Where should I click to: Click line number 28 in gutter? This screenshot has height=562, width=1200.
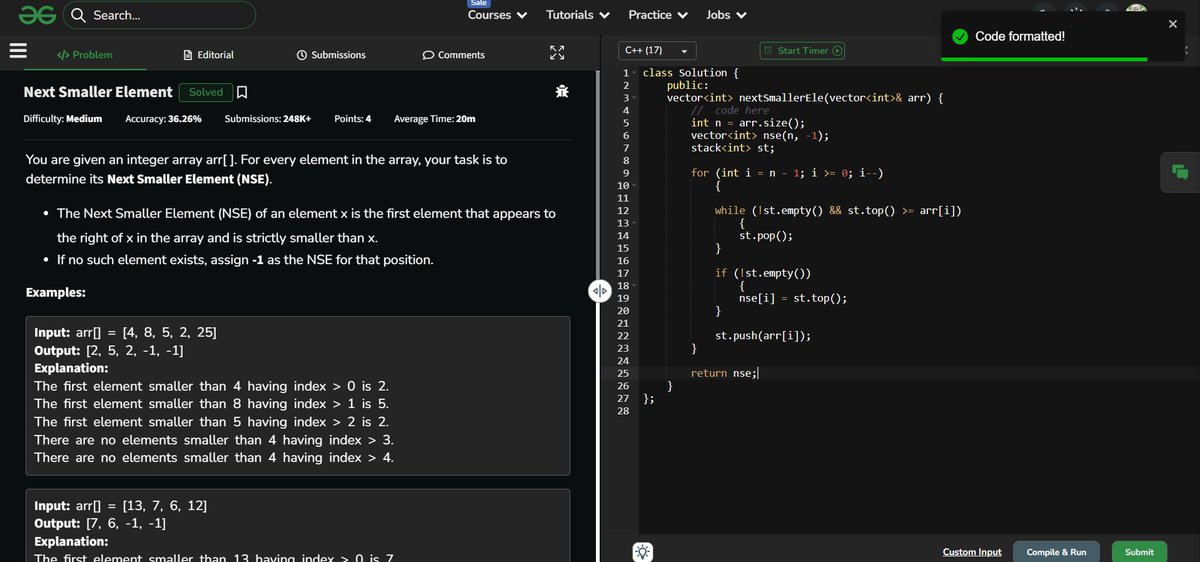[x=623, y=411]
